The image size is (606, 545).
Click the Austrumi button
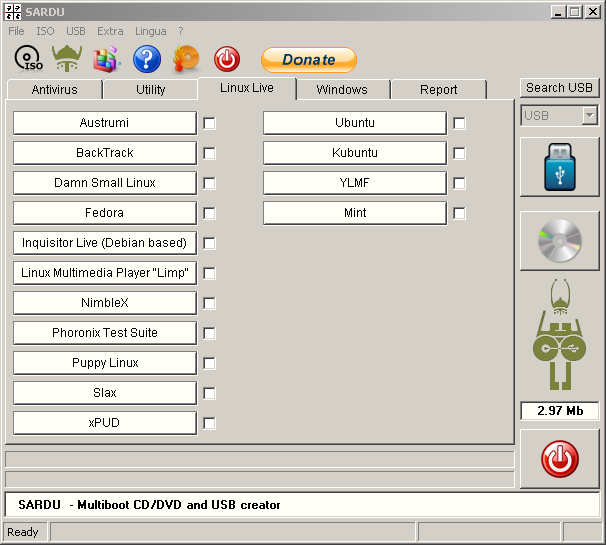click(105, 123)
